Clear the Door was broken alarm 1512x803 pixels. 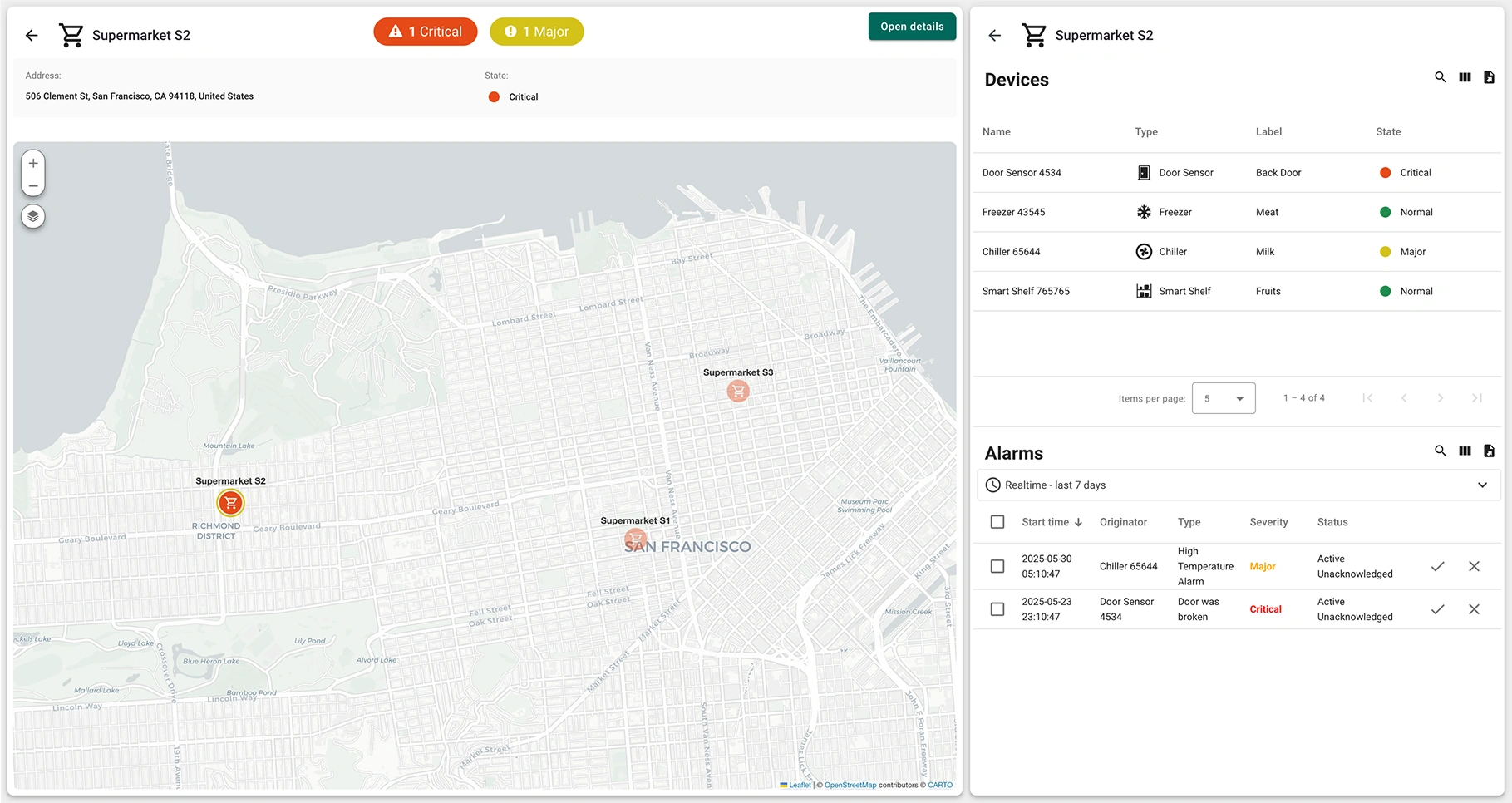click(1475, 608)
